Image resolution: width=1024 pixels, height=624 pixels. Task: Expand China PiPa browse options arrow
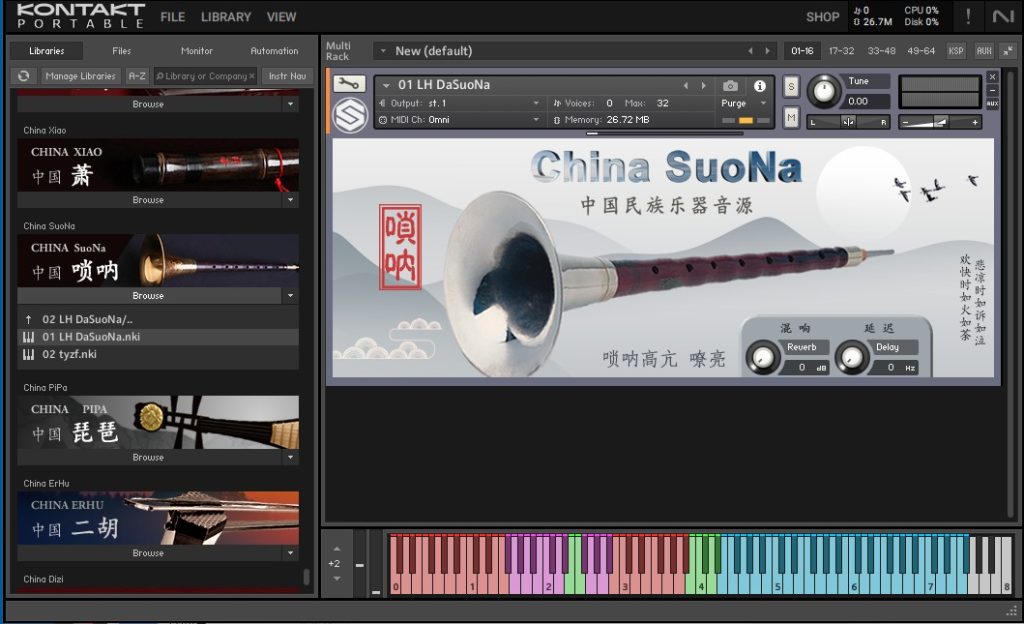tap(291, 458)
